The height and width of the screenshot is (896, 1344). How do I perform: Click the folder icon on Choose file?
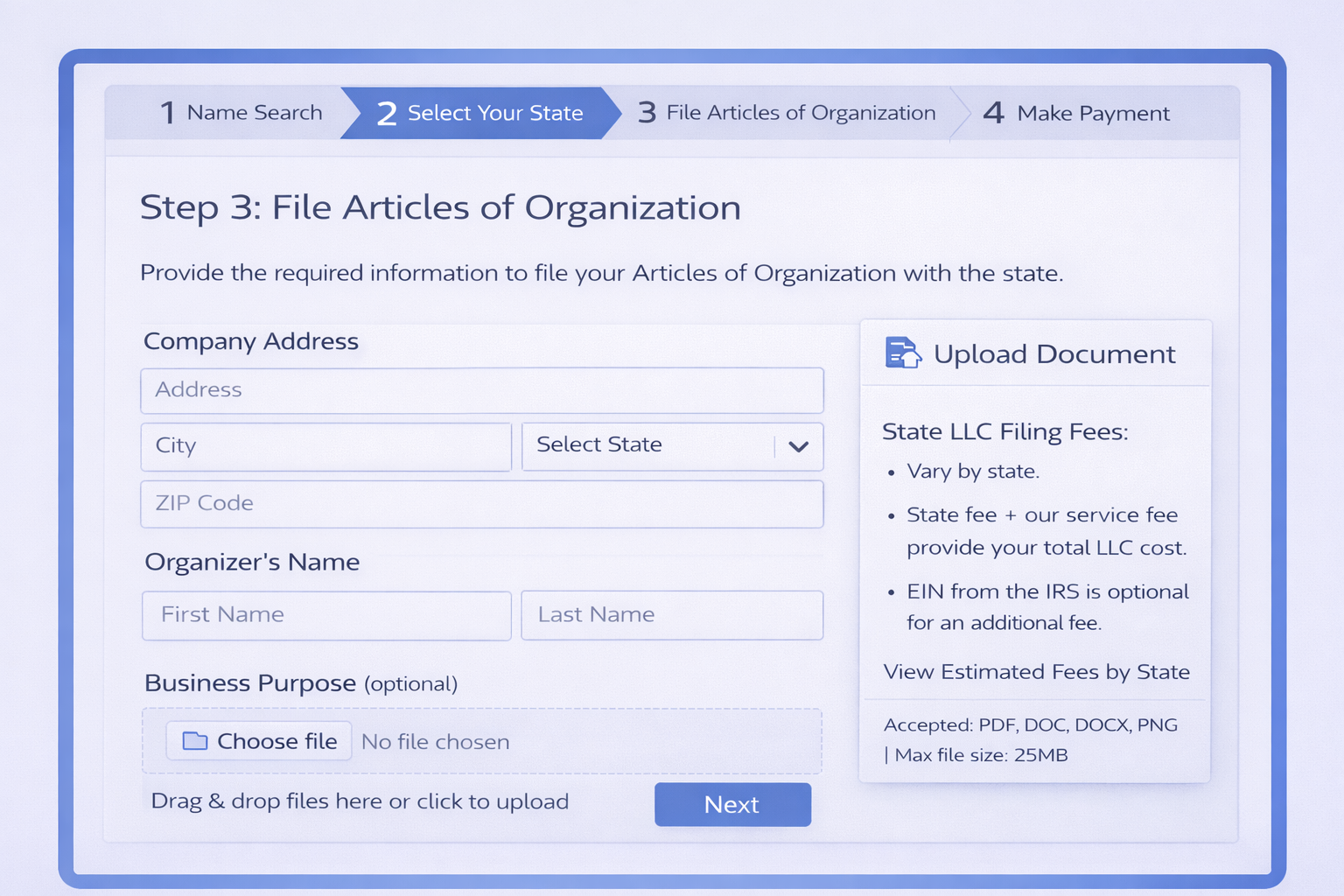(196, 740)
